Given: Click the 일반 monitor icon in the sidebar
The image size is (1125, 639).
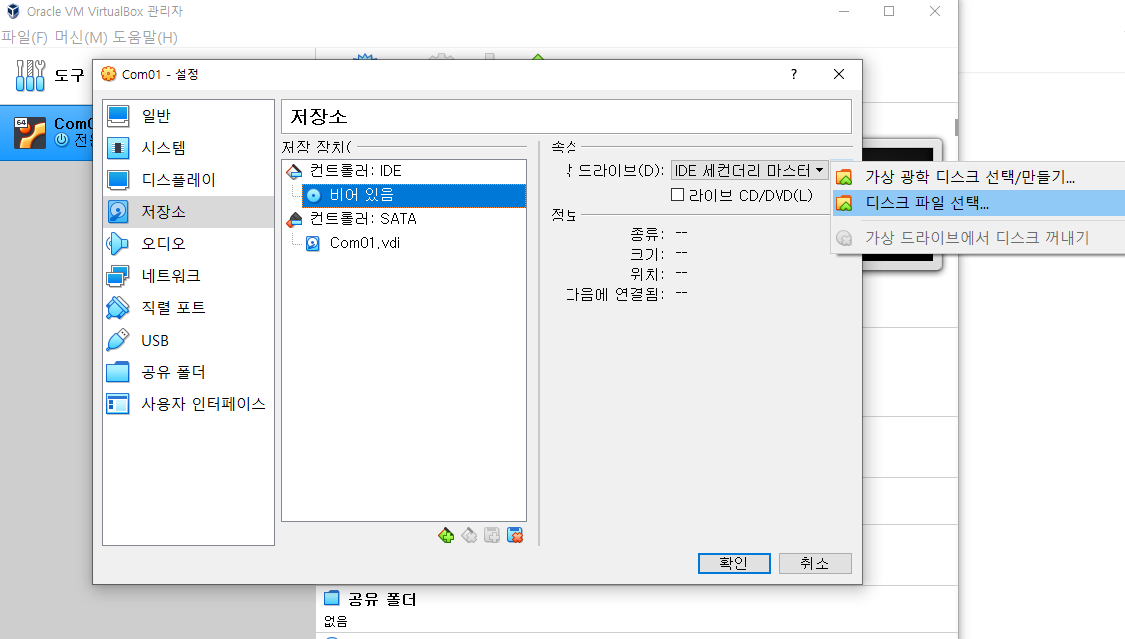Looking at the screenshot, I should point(118,116).
